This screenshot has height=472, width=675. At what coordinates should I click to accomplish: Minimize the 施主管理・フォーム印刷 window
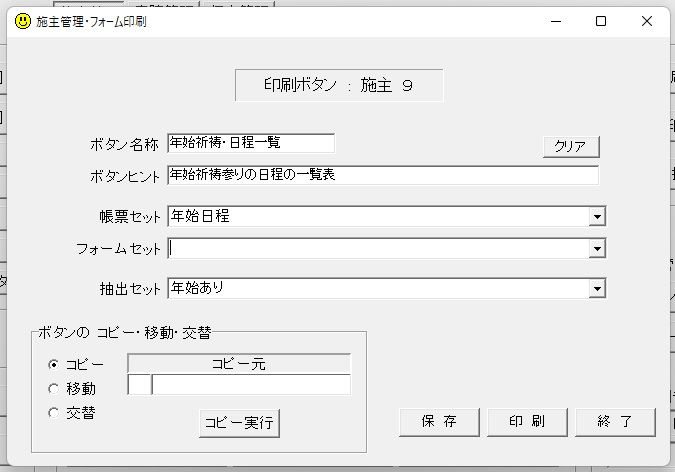[x=555, y=21]
